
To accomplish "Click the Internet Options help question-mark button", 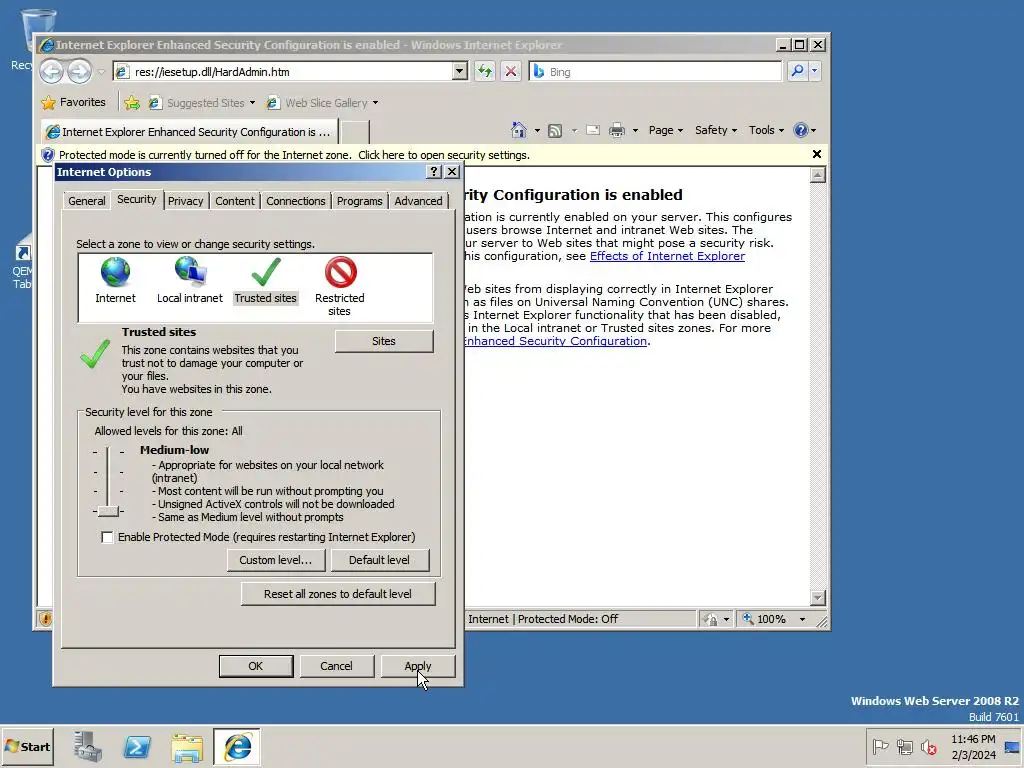I will click(x=434, y=172).
